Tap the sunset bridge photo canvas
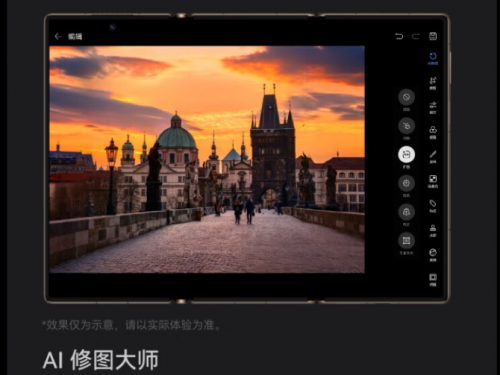 click(x=207, y=159)
